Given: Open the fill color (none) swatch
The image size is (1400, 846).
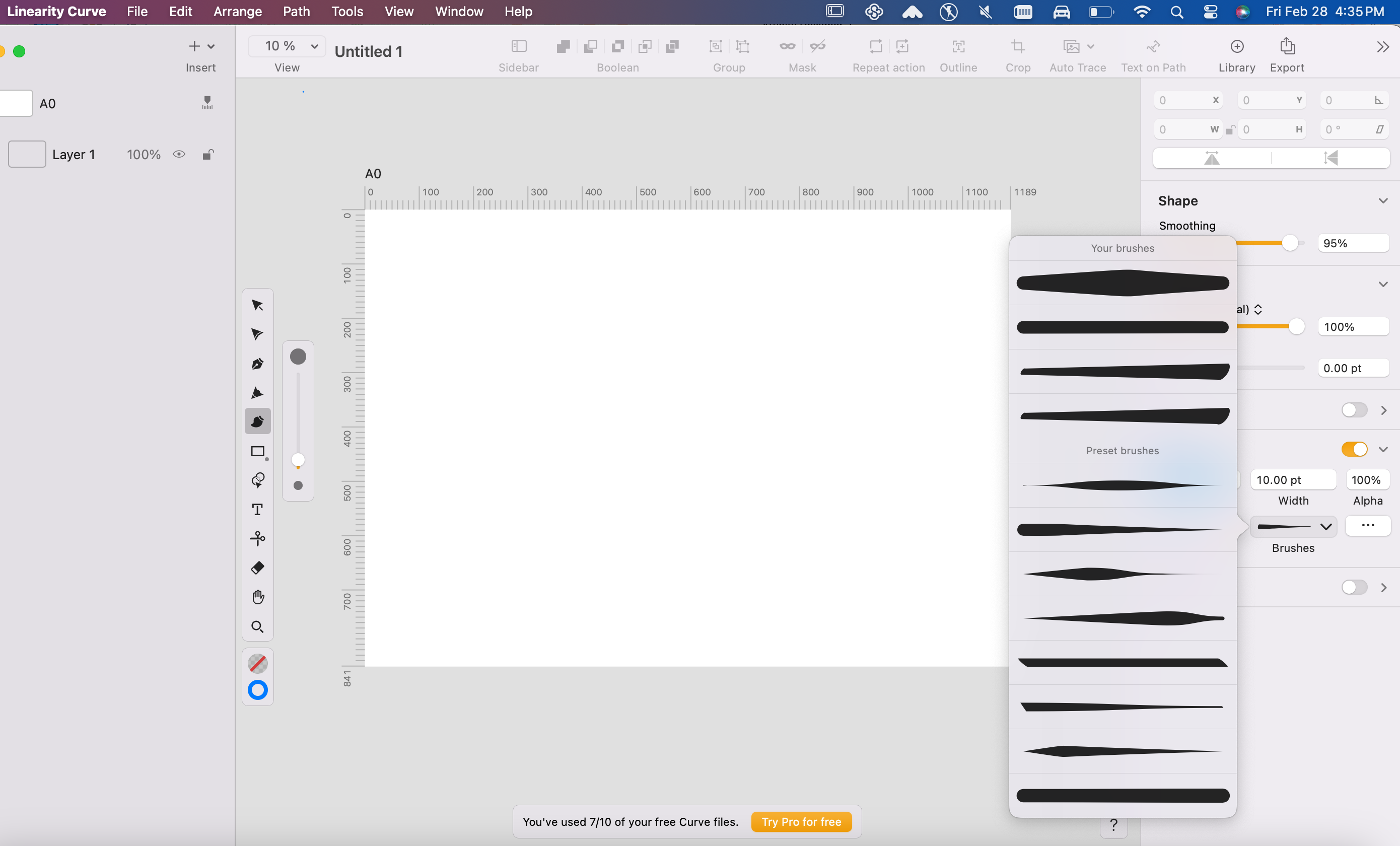Looking at the screenshot, I should [258, 663].
